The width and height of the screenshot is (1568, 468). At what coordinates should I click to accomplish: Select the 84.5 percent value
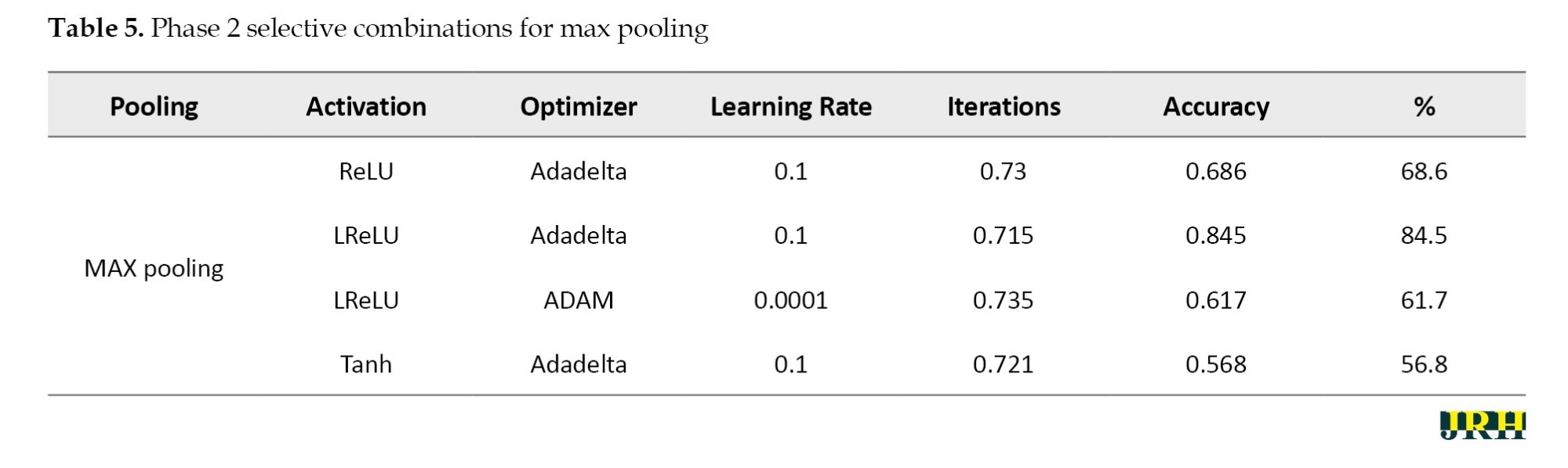pos(1424,235)
